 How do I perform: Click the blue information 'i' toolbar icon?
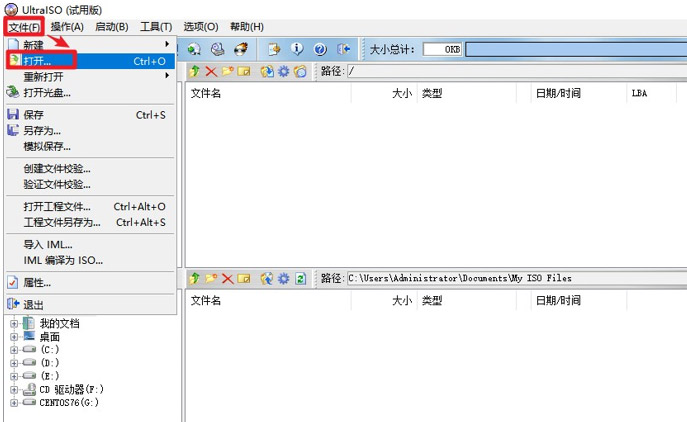tap(297, 49)
